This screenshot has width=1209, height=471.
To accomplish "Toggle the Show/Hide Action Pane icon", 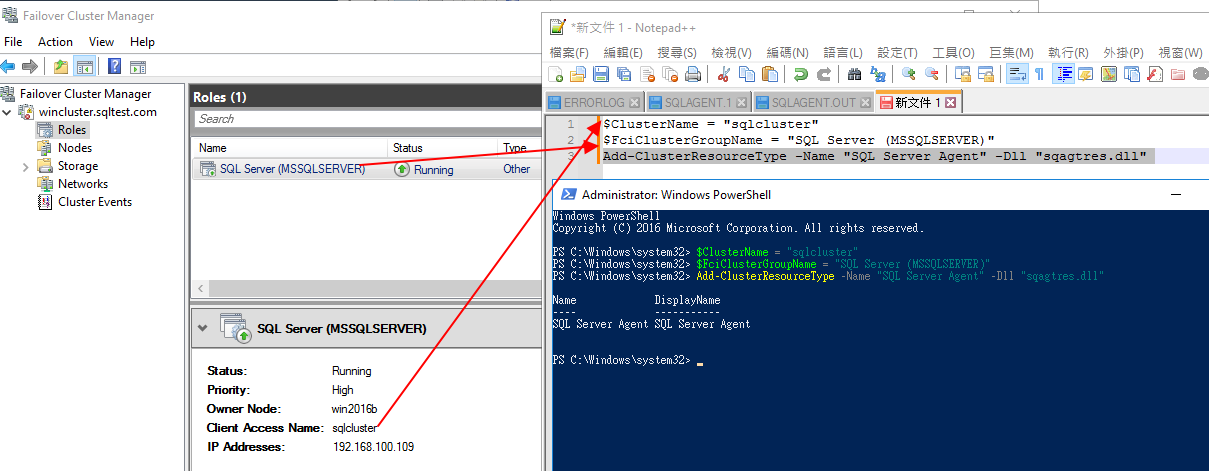I will click(138, 67).
